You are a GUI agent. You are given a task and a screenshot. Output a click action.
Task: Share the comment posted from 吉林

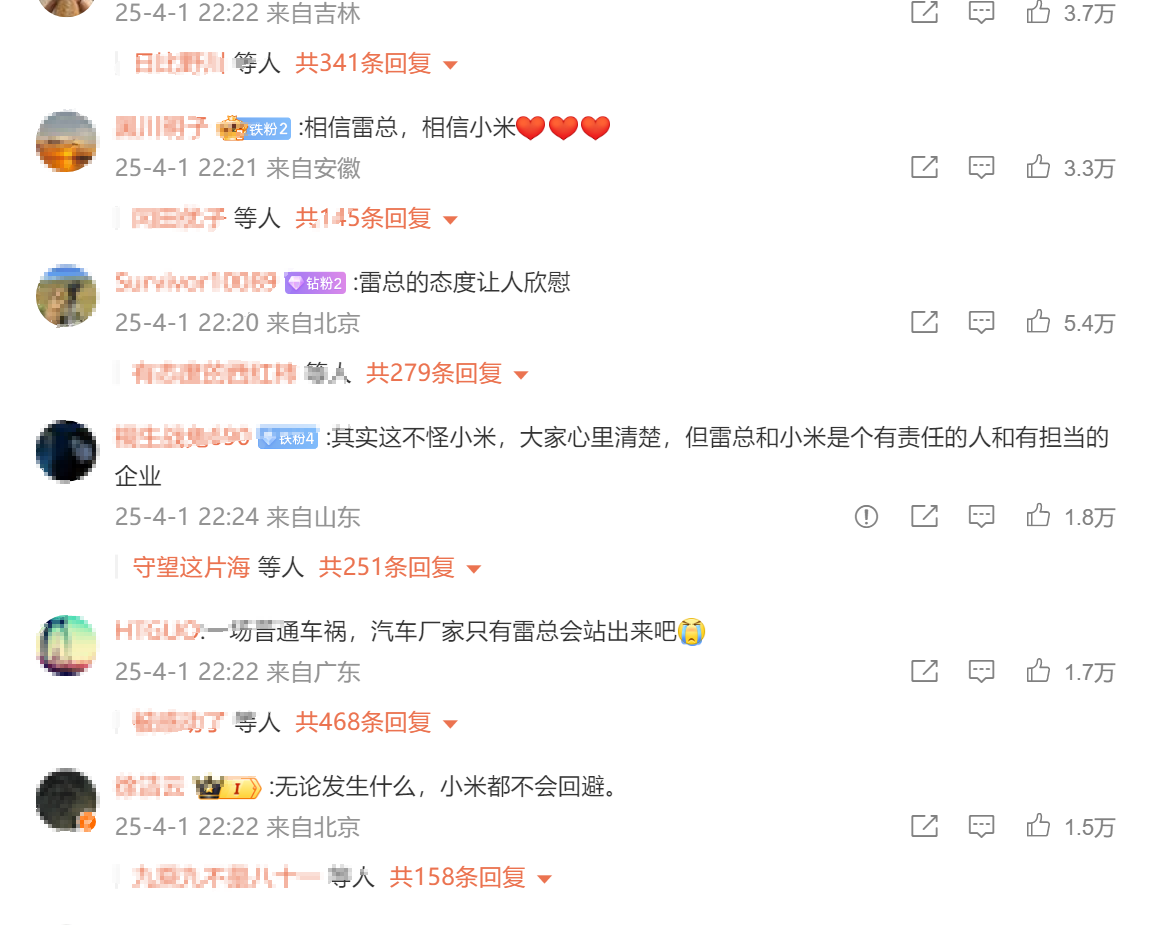924,12
